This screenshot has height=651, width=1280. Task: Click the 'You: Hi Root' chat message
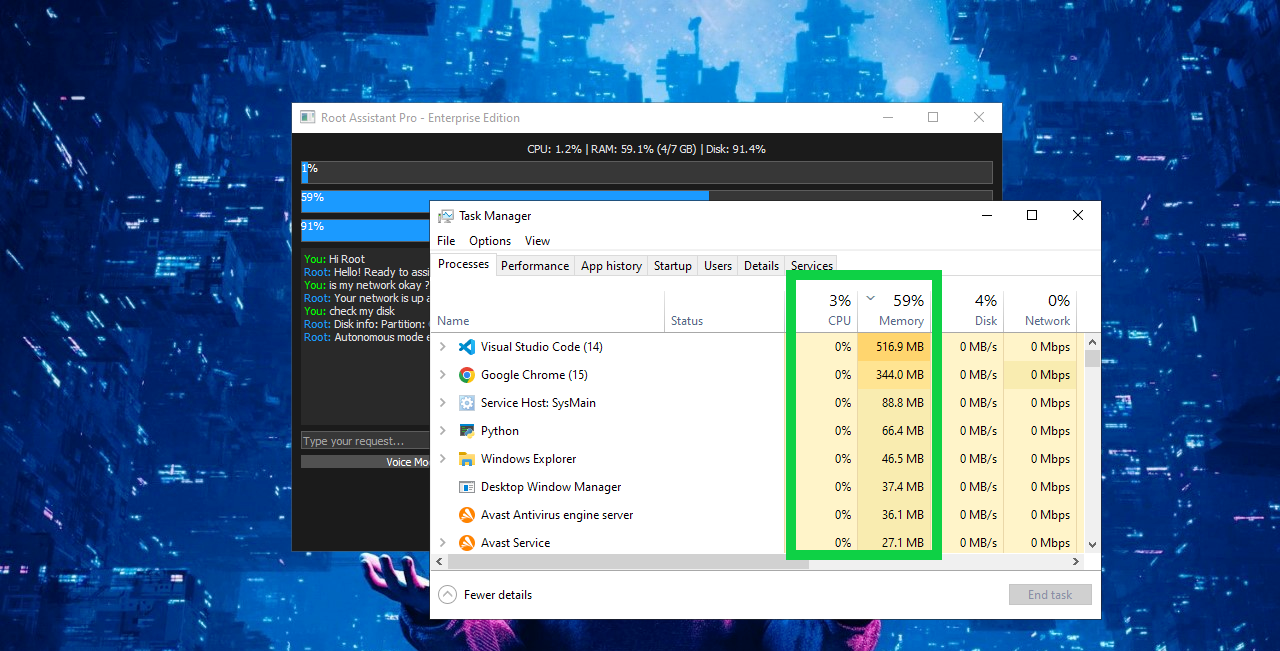[x=334, y=259]
